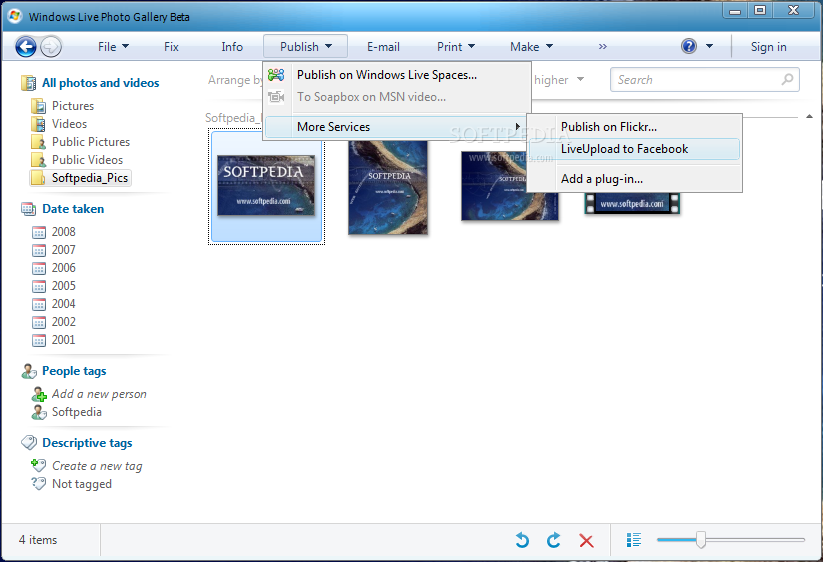Click Add a new person link
This screenshot has height=562, width=823.
(99, 394)
